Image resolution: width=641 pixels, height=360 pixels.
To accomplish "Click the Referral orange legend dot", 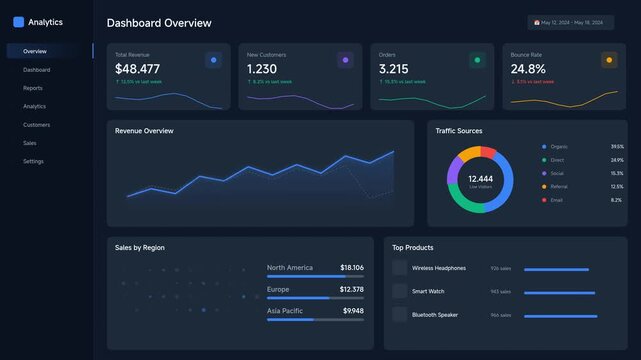I will pyautogui.click(x=544, y=187).
